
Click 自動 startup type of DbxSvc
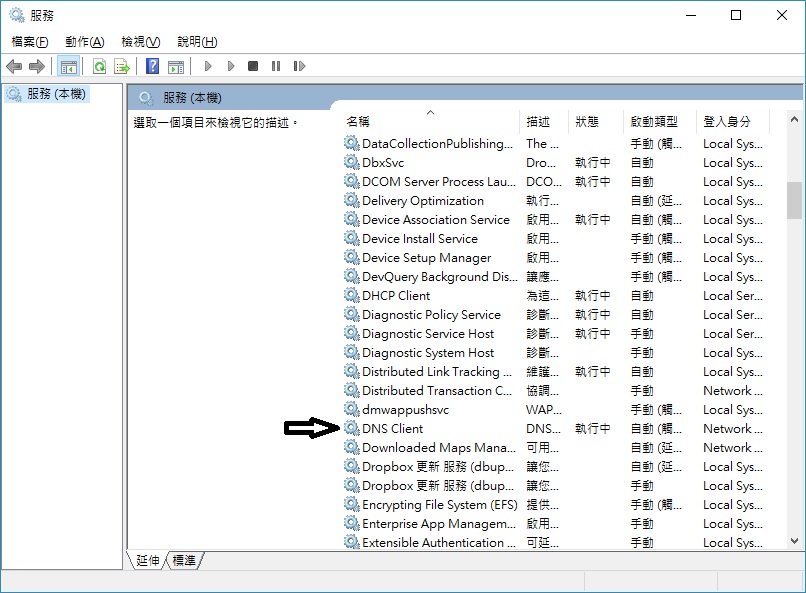tap(642, 162)
